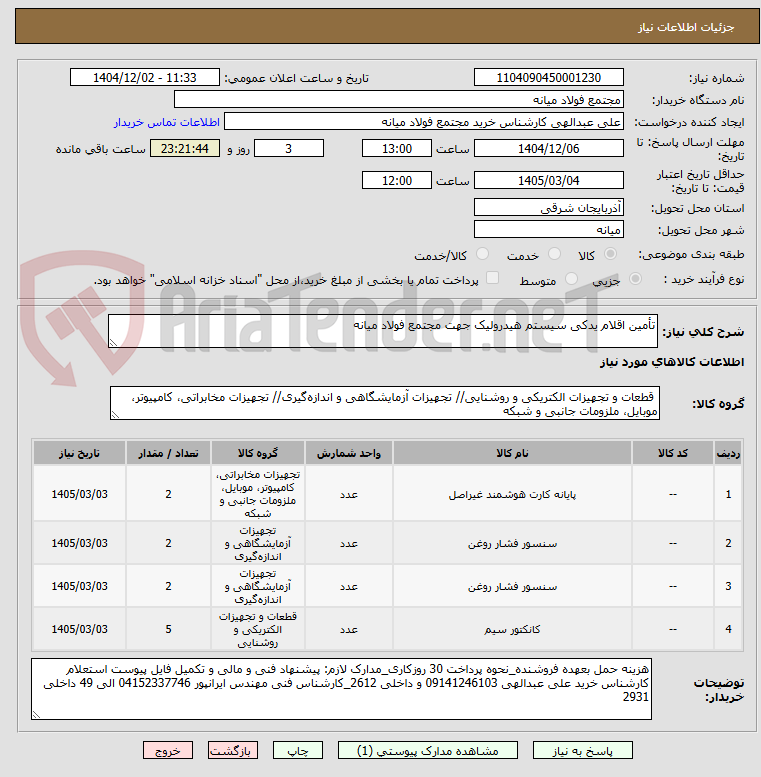
Task: Click the کد کالا column header
Action: tap(673, 453)
